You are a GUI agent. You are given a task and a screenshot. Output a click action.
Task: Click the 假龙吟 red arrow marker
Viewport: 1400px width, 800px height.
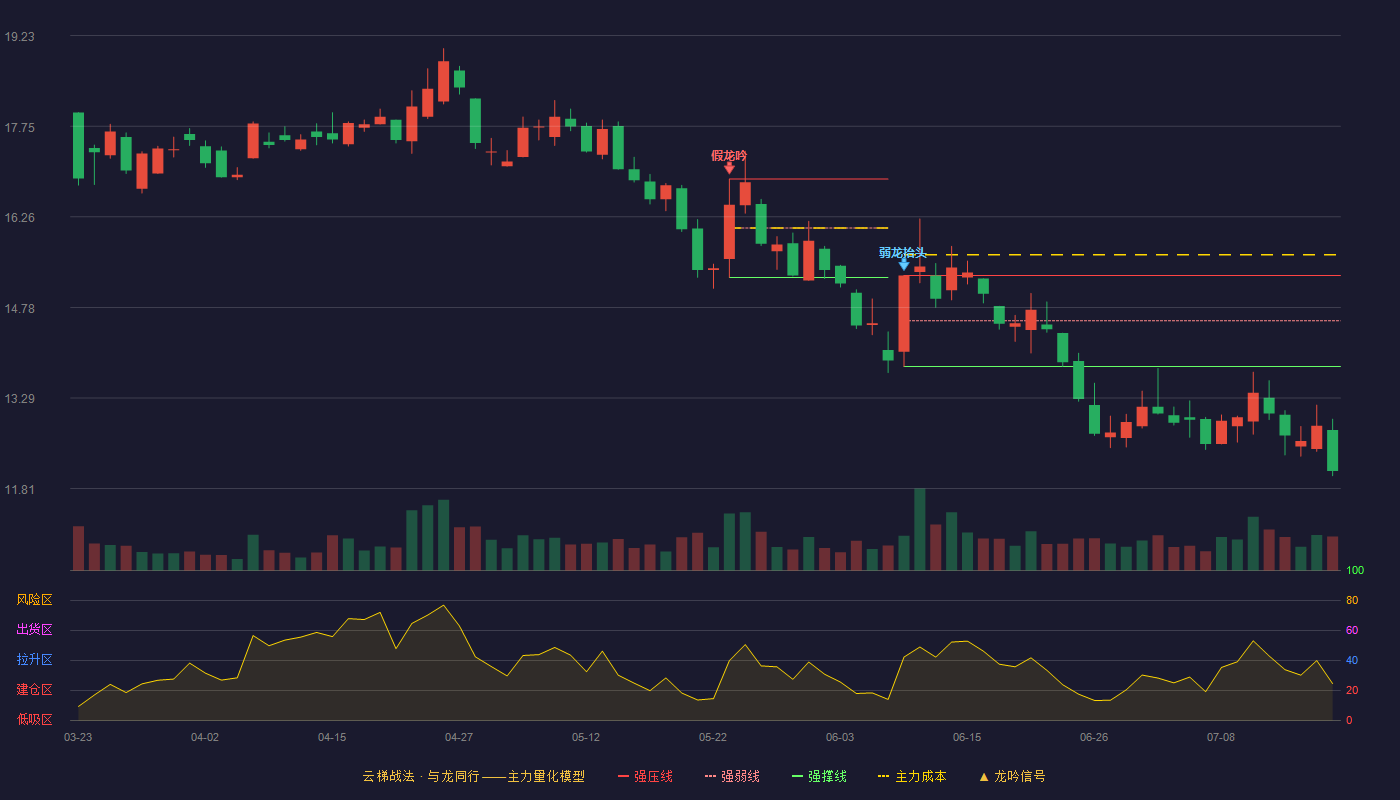coord(729,168)
